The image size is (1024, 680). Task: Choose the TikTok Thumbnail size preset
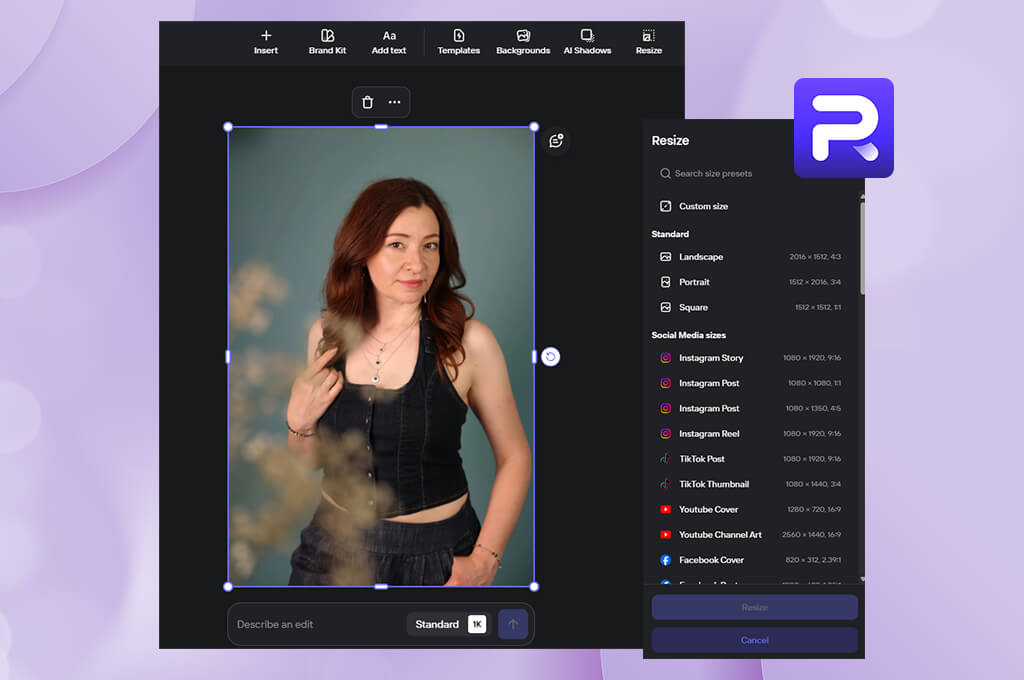(750, 484)
